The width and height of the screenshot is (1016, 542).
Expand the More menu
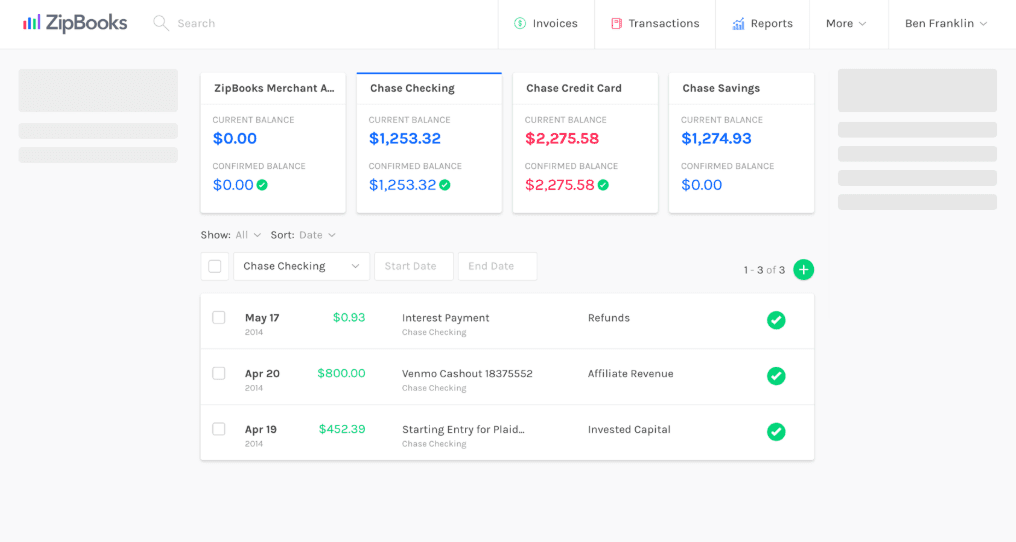coord(846,23)
